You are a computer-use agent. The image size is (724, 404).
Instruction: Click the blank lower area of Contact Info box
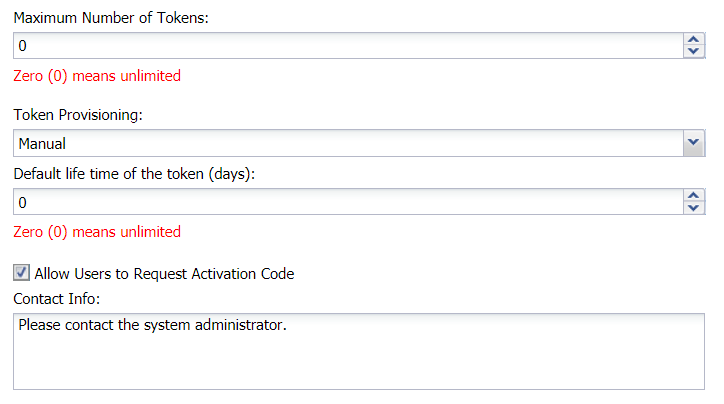(x=360, y=365)
